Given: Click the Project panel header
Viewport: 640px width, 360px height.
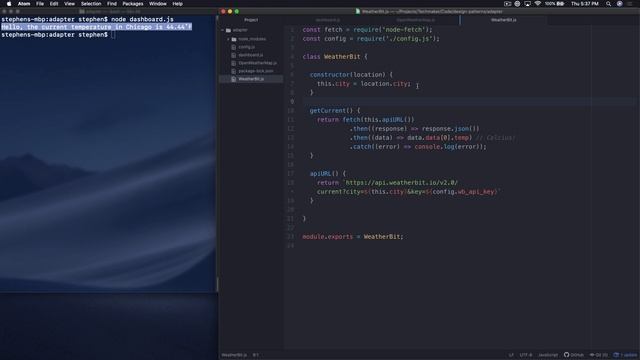Looking at the screenshot, I should click(251, 20).
